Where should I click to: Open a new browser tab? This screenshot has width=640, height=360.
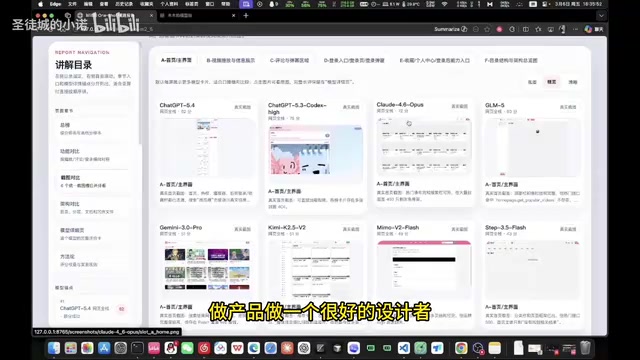tap(246, 16)
